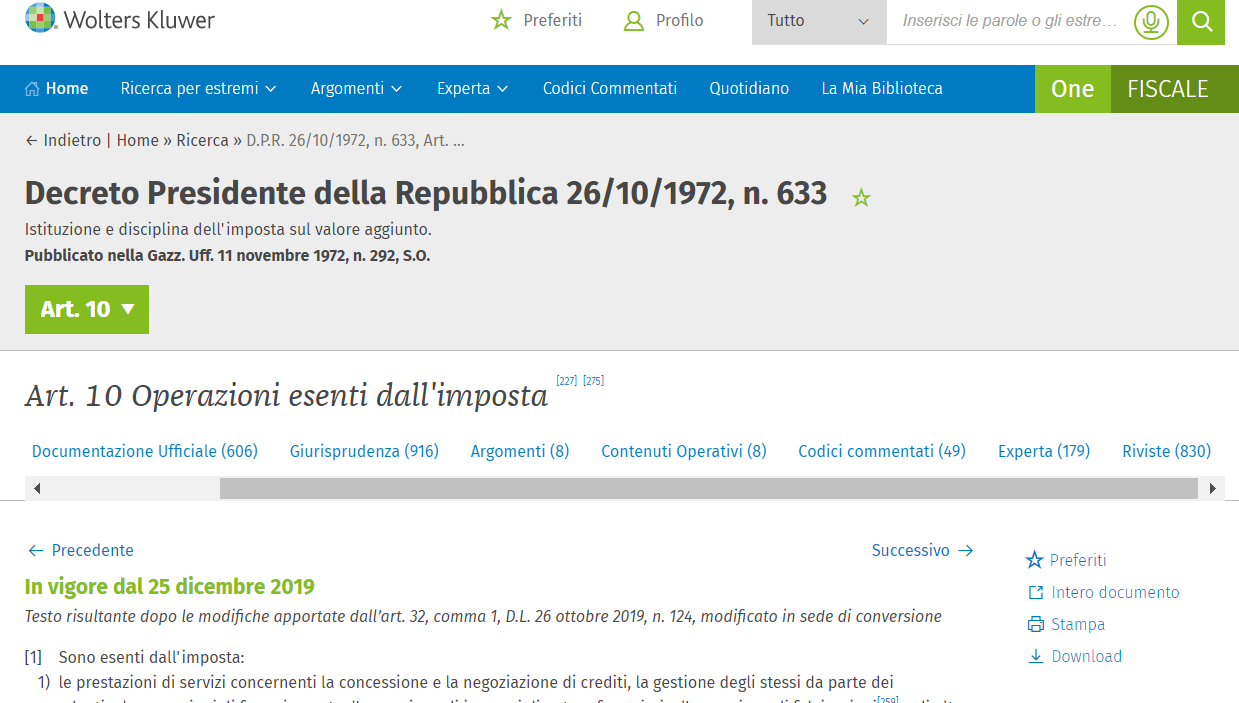1239x703 pixels.
Task: Click the green magnifier search button
Action: click(x=1201, y=22)
